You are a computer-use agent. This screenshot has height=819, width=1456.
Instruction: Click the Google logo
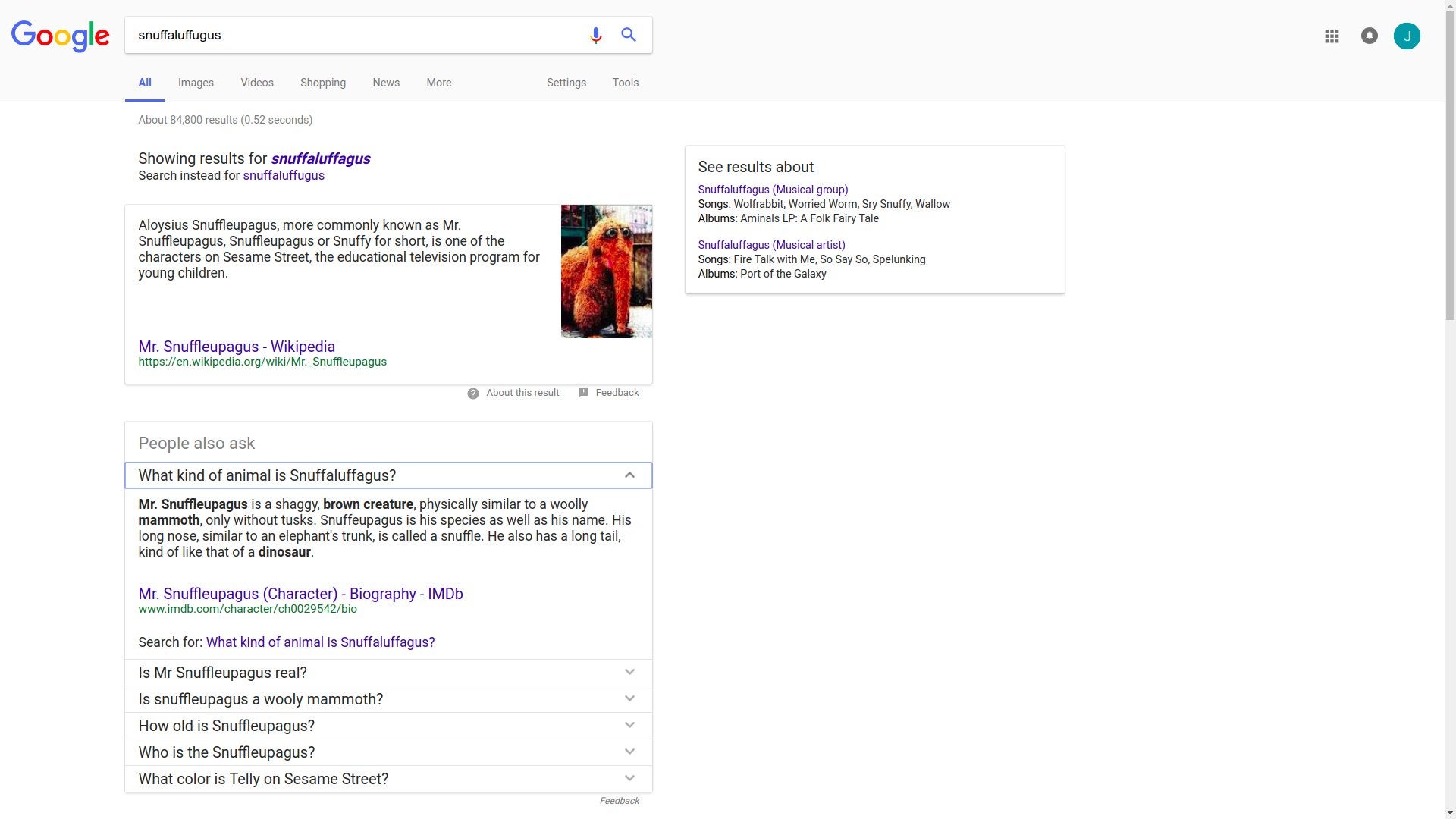61,36
